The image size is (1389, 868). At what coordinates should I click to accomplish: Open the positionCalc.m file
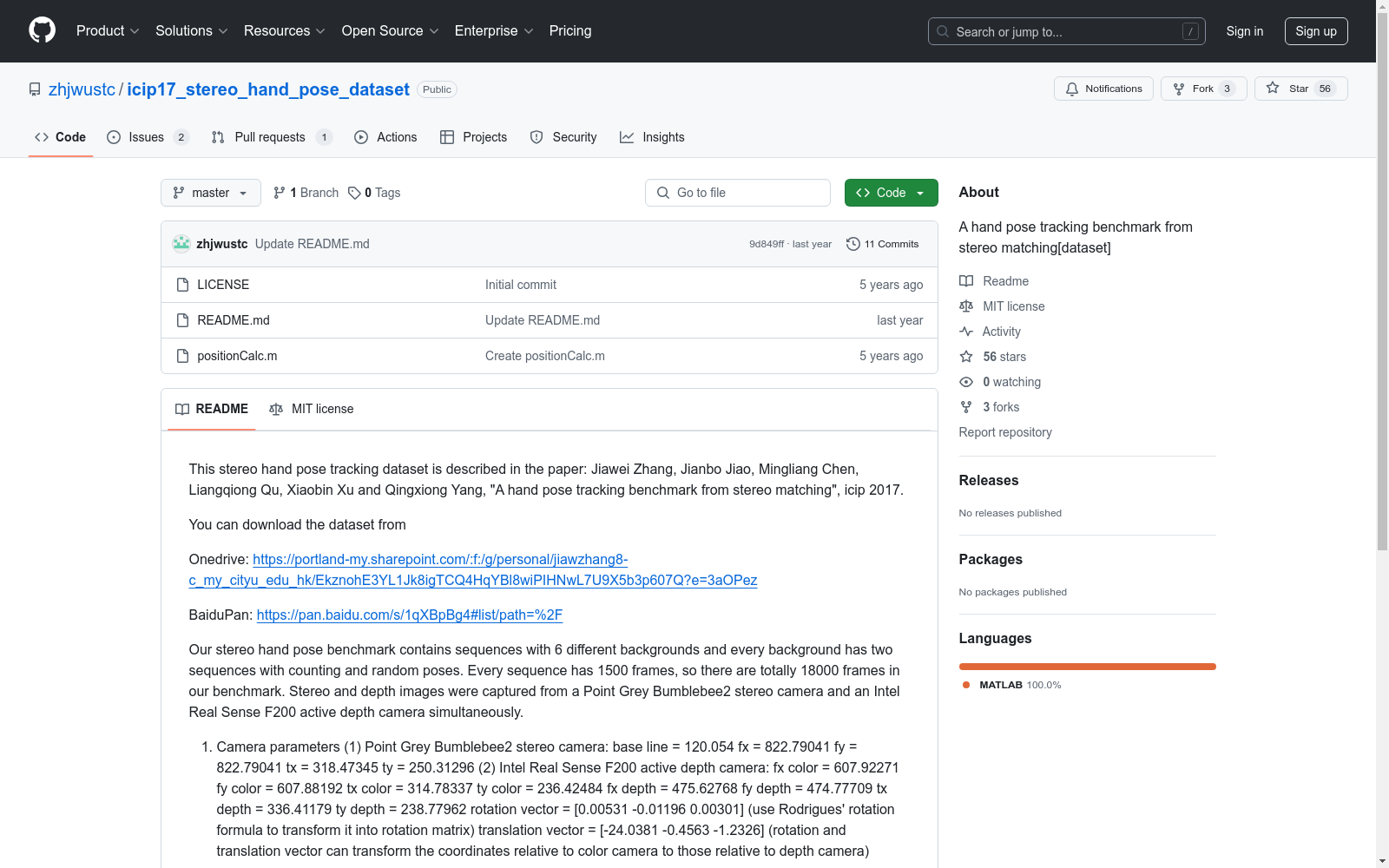(x=237, y=356)
